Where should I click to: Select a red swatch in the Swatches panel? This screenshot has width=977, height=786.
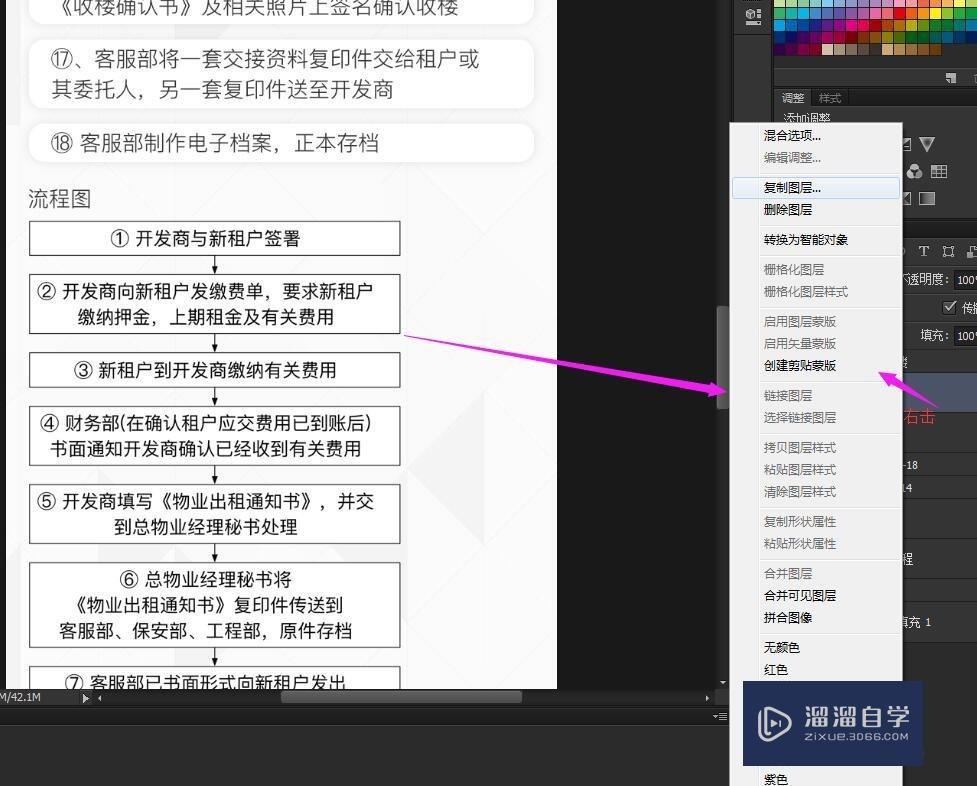coord(898,12)
